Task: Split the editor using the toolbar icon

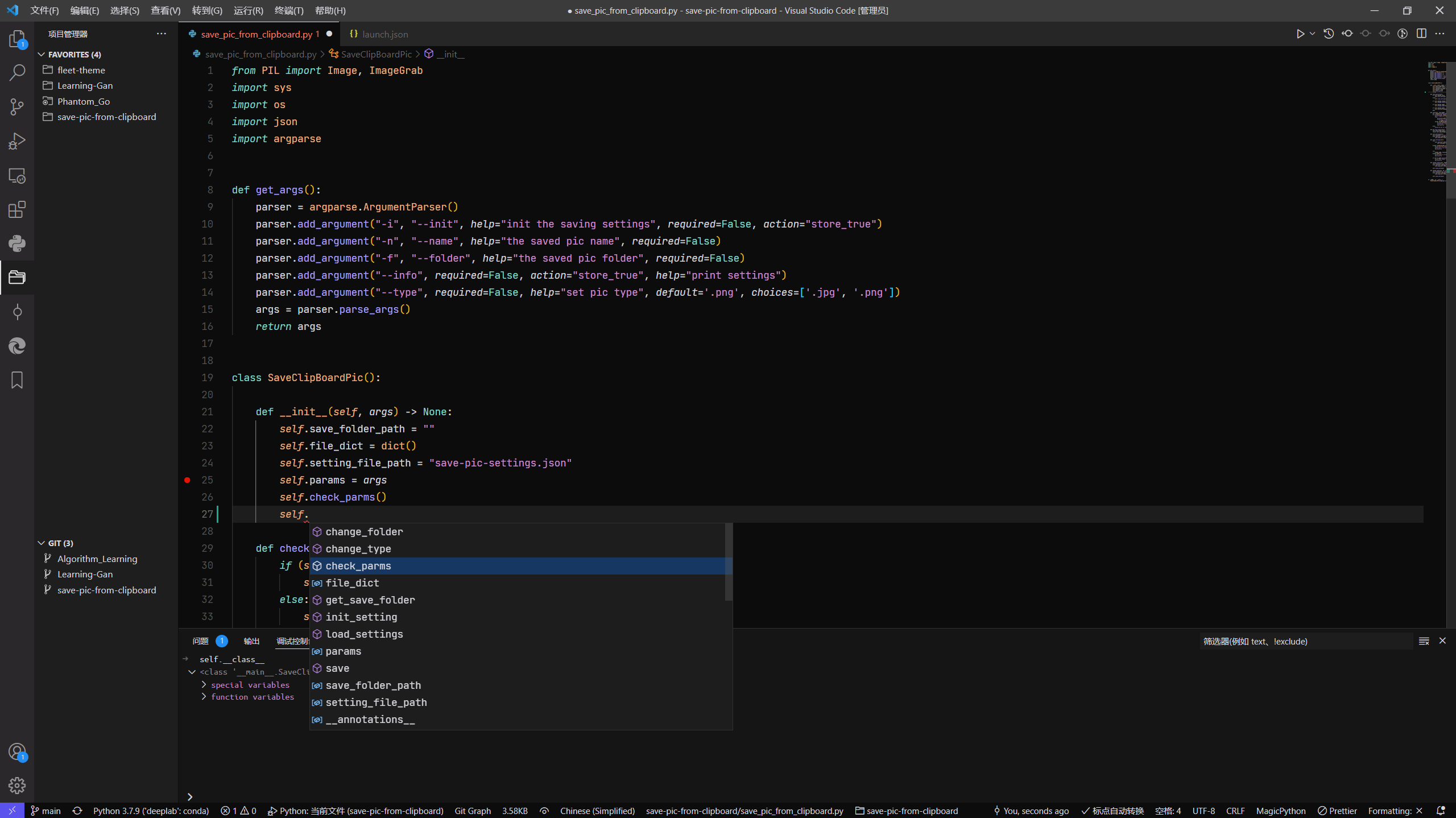Action: (1422, 34)
